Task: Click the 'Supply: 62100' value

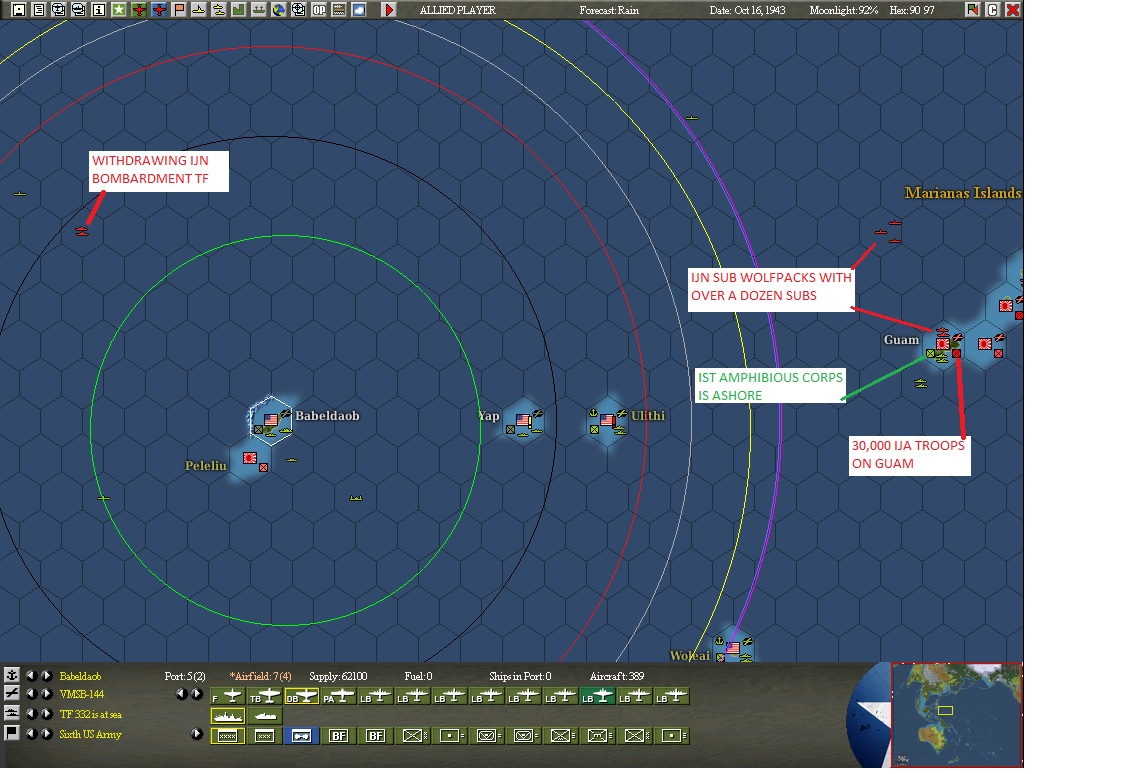Action: (x=338, y=676)
